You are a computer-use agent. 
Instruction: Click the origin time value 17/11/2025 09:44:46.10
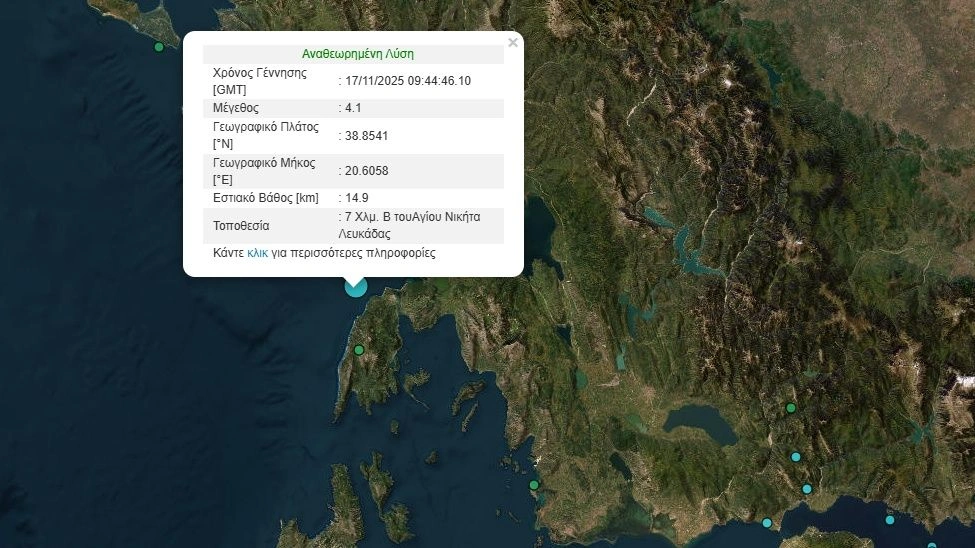[407, 81]
